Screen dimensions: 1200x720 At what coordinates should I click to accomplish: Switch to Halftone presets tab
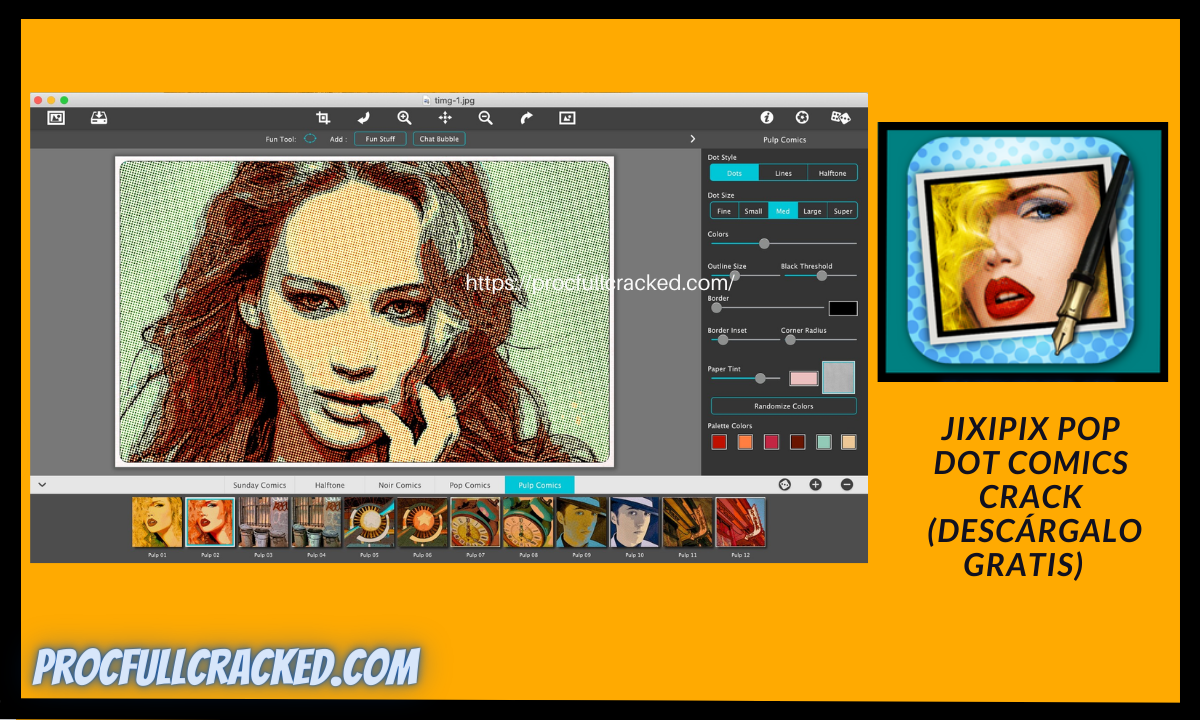(x=329, y=485)
